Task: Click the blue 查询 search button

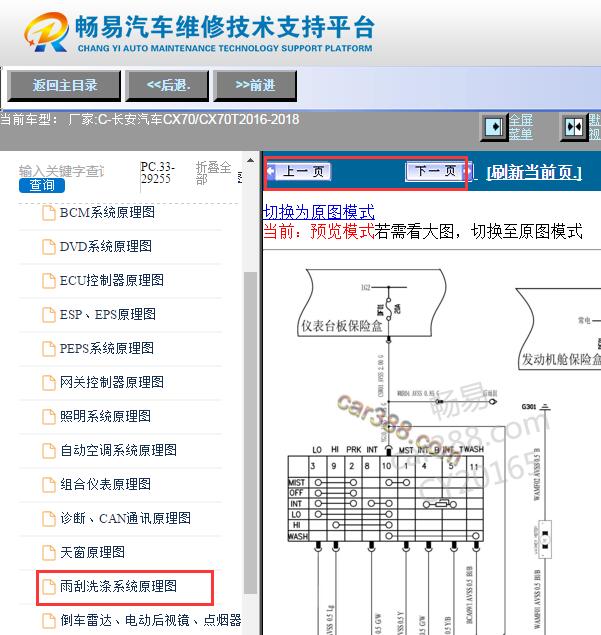Action: [x=42, y=185]
